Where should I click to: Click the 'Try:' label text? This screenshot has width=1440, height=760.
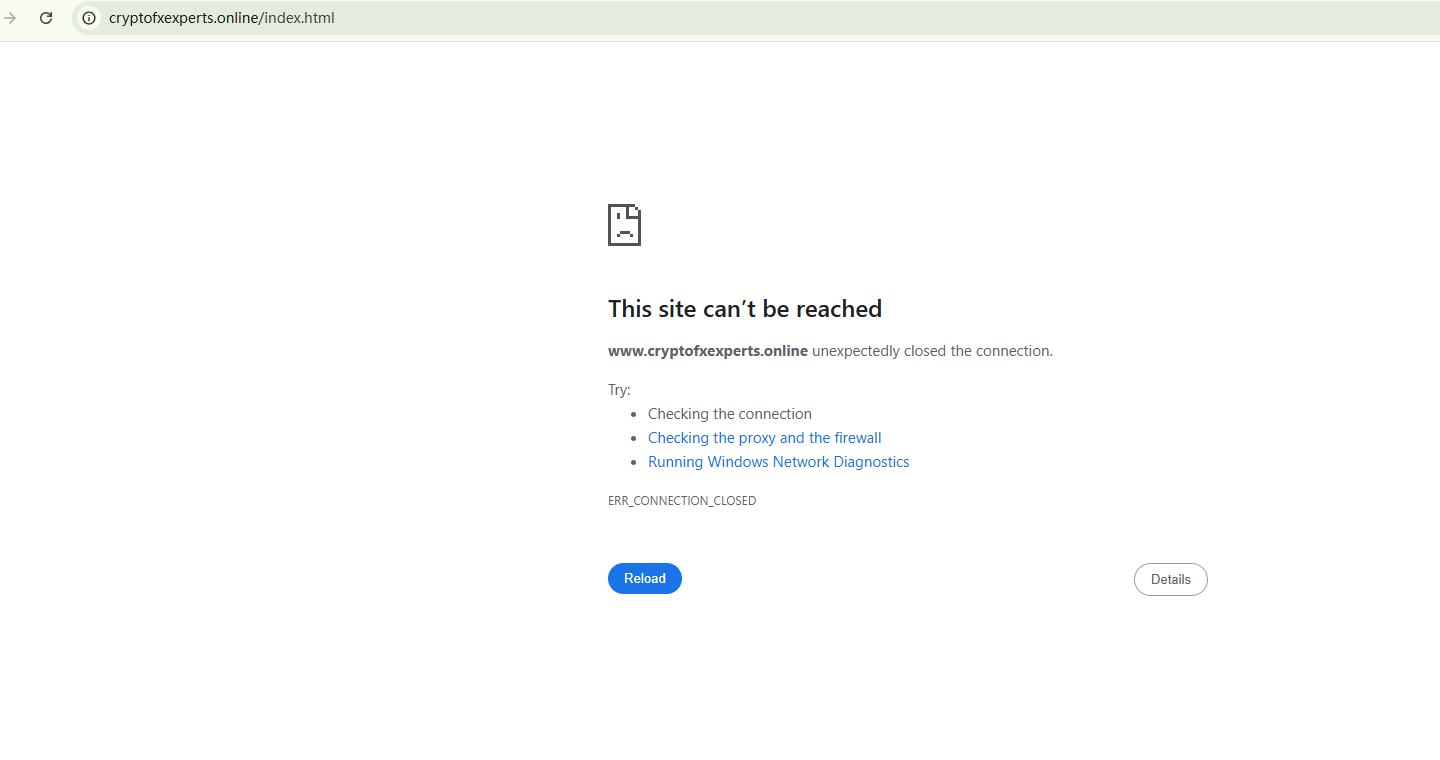(619, 390)
